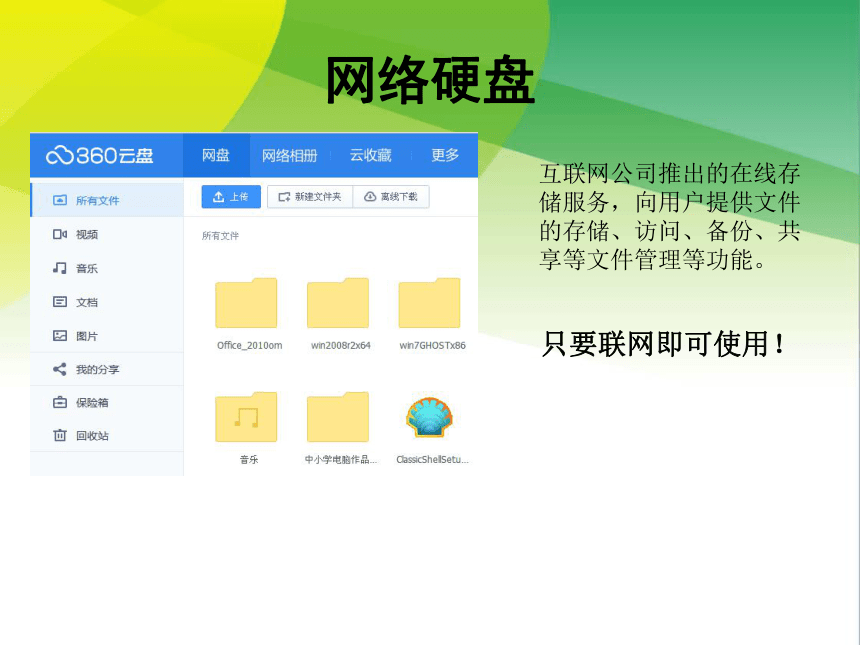
Task: Open the 网盘 tab
Action: [216, 155]
